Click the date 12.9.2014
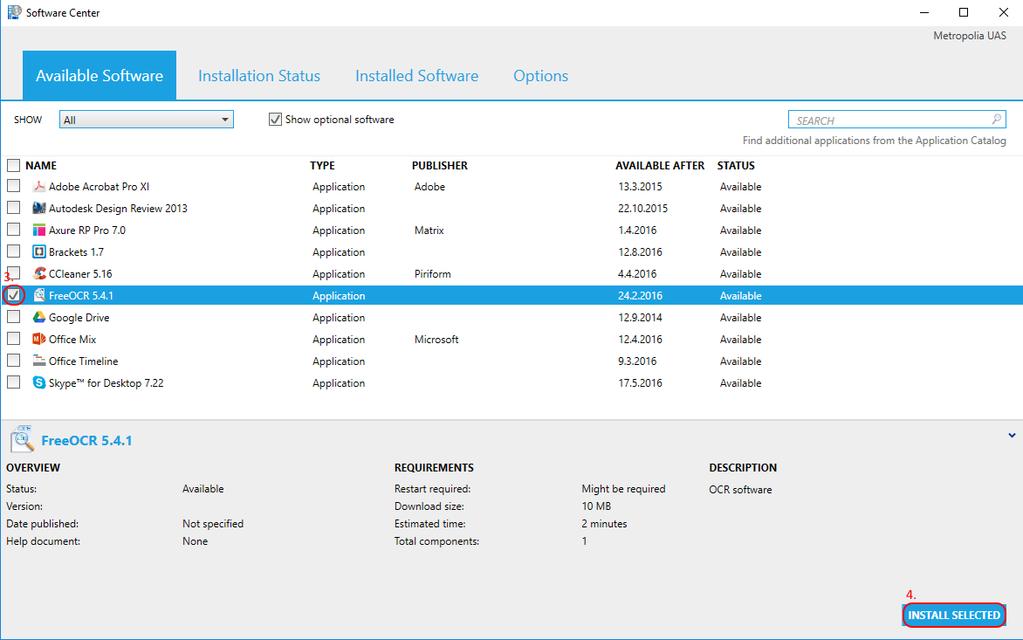This screenshot has width=1023, height=640. pyautogui.click(x=640, y=318)
